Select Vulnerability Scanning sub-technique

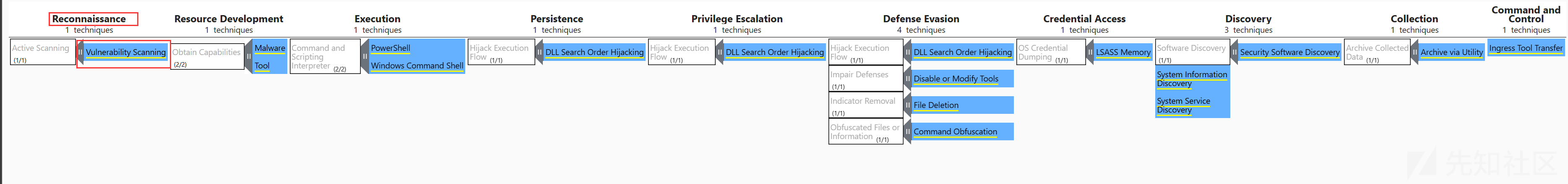125,53
